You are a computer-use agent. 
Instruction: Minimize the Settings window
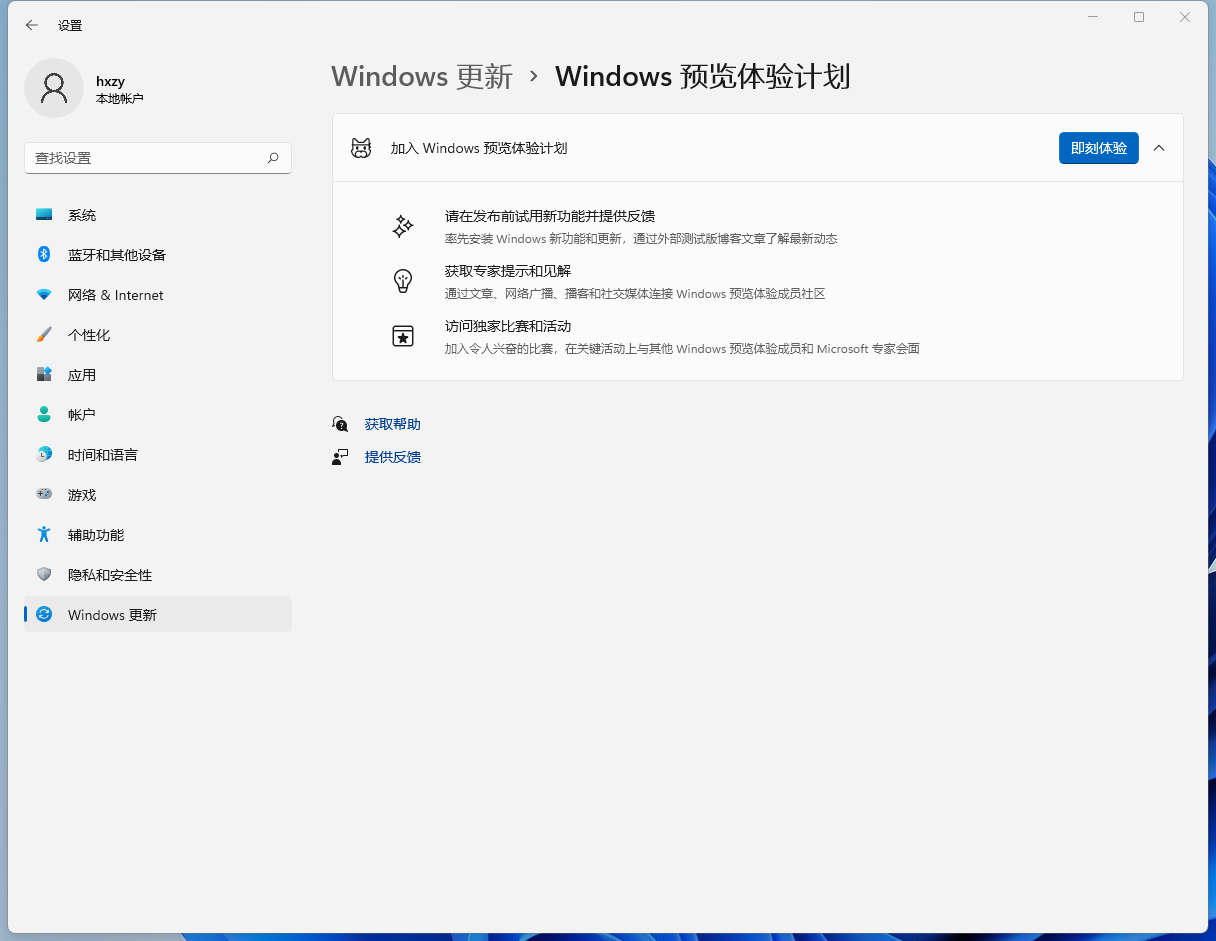click(1093, 17)
